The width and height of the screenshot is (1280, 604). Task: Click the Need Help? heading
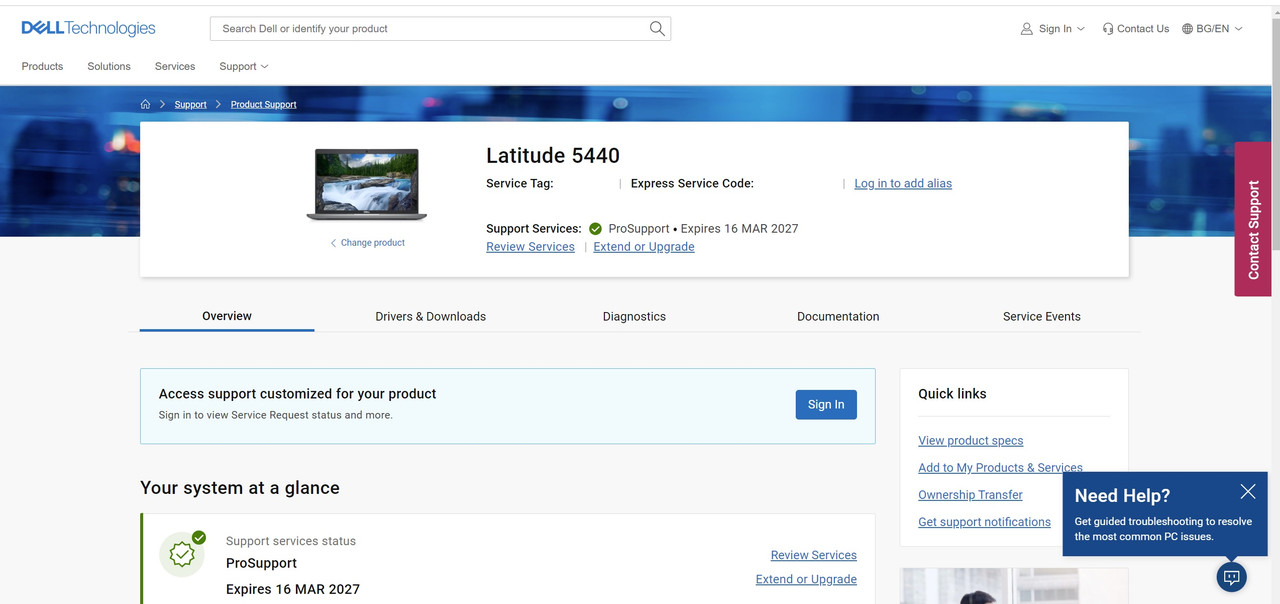point(1122,496)
